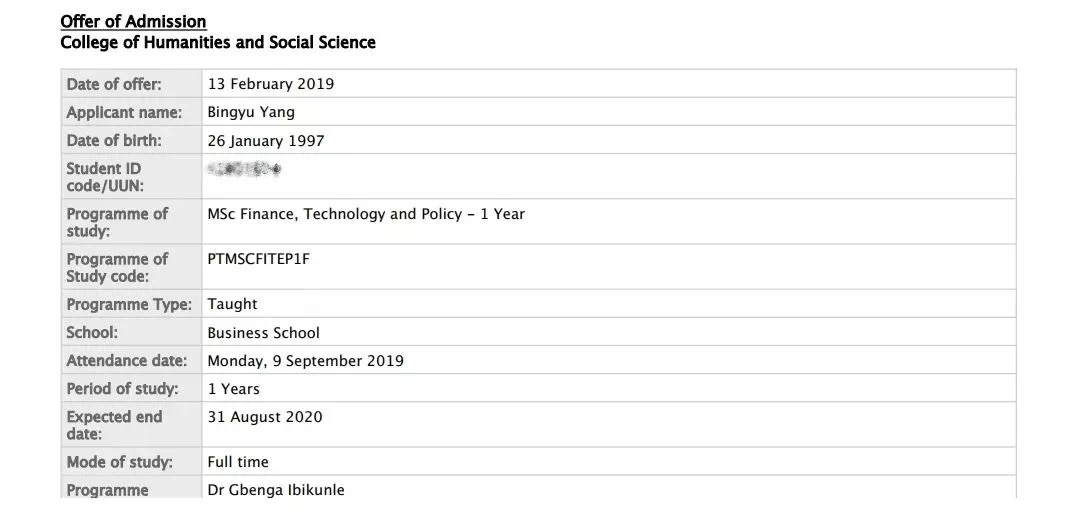This screenshot has width=1080, height=523.
Task: Click the 'Applicant name:' row label
Action: pyautogui.click(x=124, y=112)
